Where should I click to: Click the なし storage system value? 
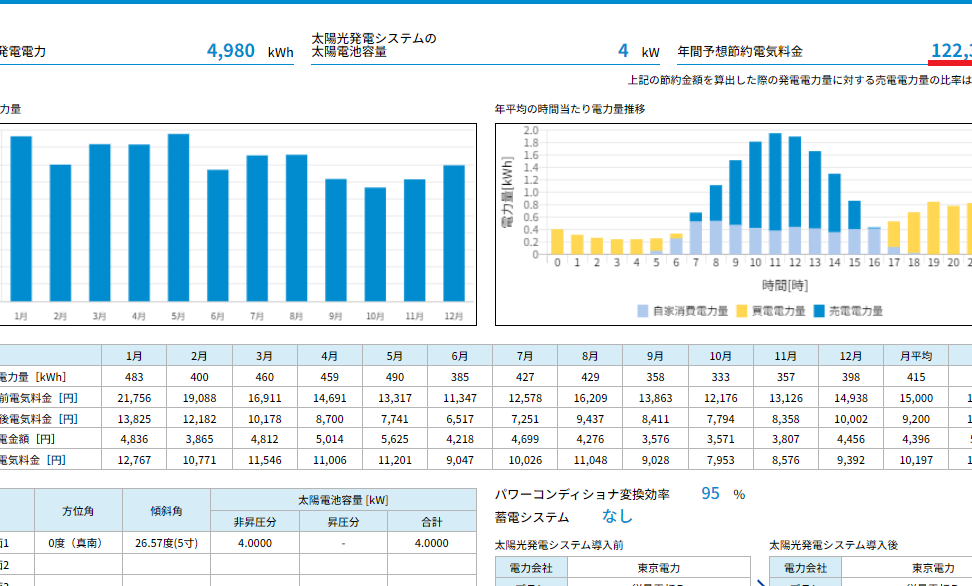pyautogui.click(x=617, y=516)
